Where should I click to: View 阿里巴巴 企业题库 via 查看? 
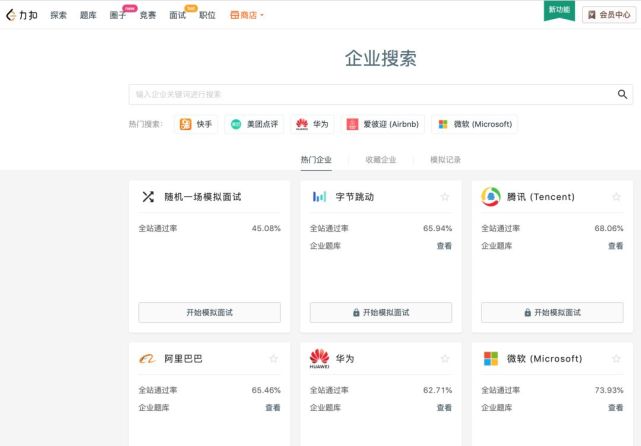tap(273, 408)
